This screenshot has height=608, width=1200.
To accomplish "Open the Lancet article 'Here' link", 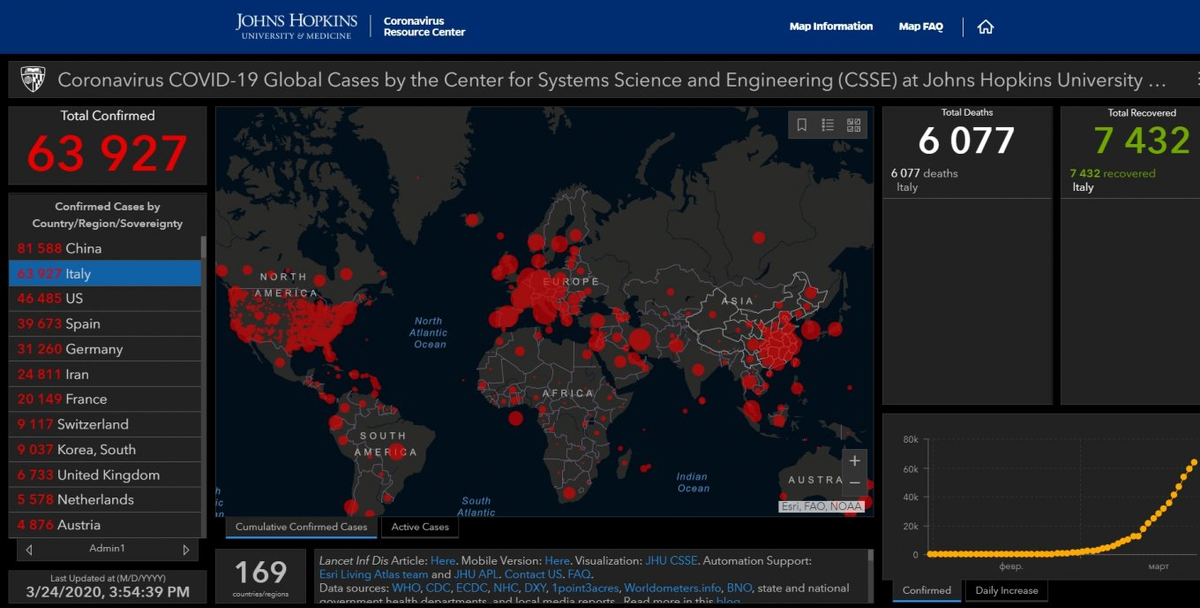I will 442,561.
